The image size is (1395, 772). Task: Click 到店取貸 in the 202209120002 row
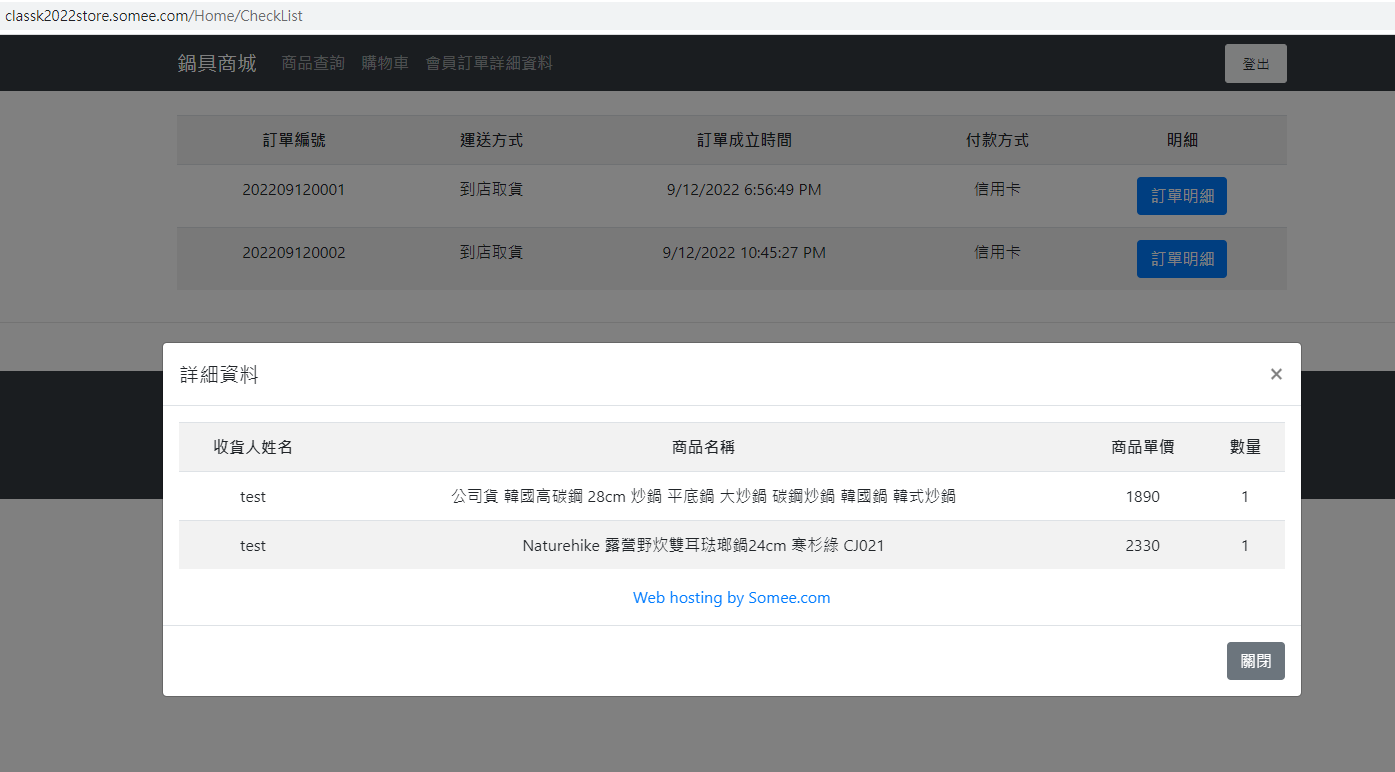tap(491, 253)
